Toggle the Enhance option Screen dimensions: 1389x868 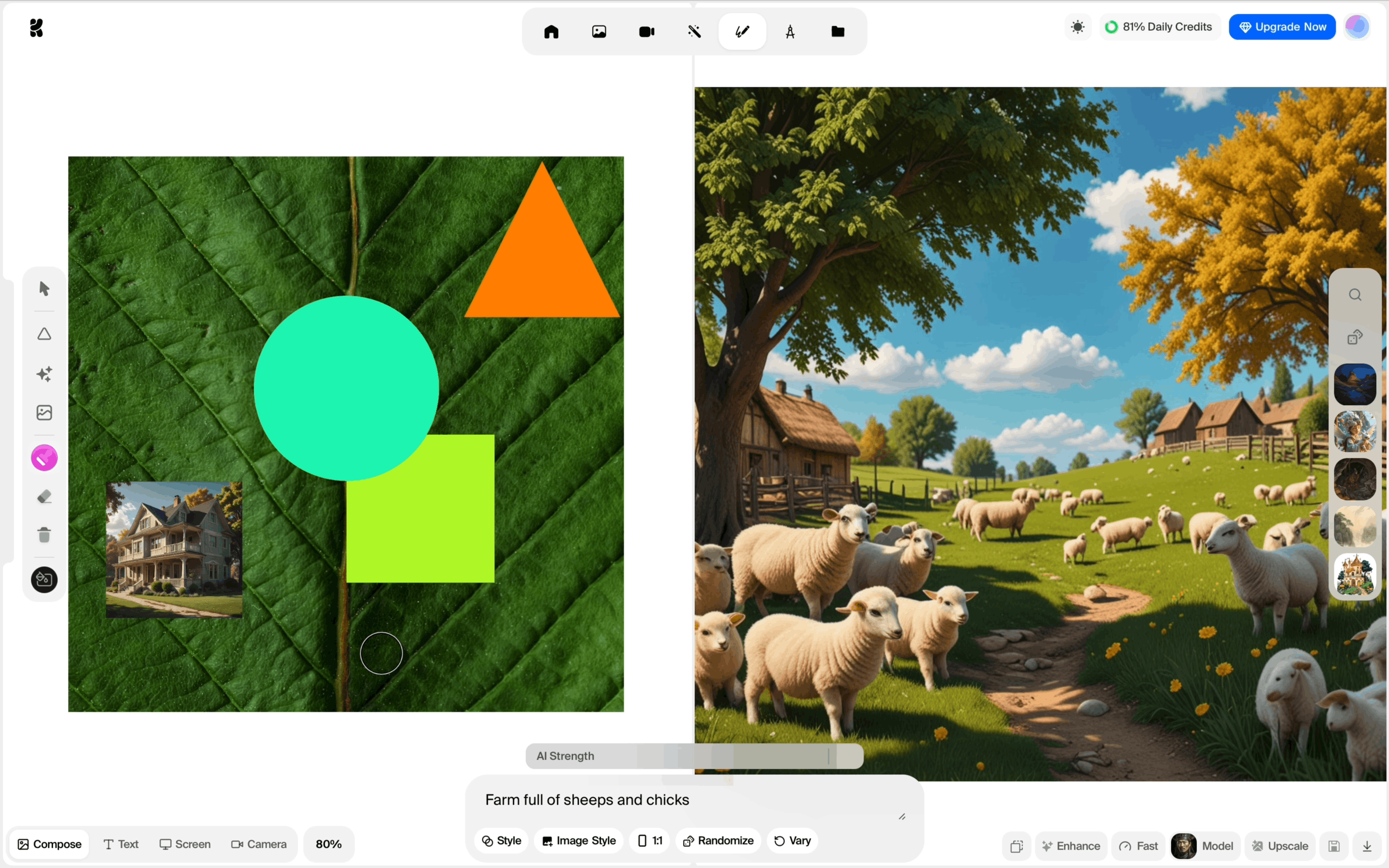point(1070,845)
